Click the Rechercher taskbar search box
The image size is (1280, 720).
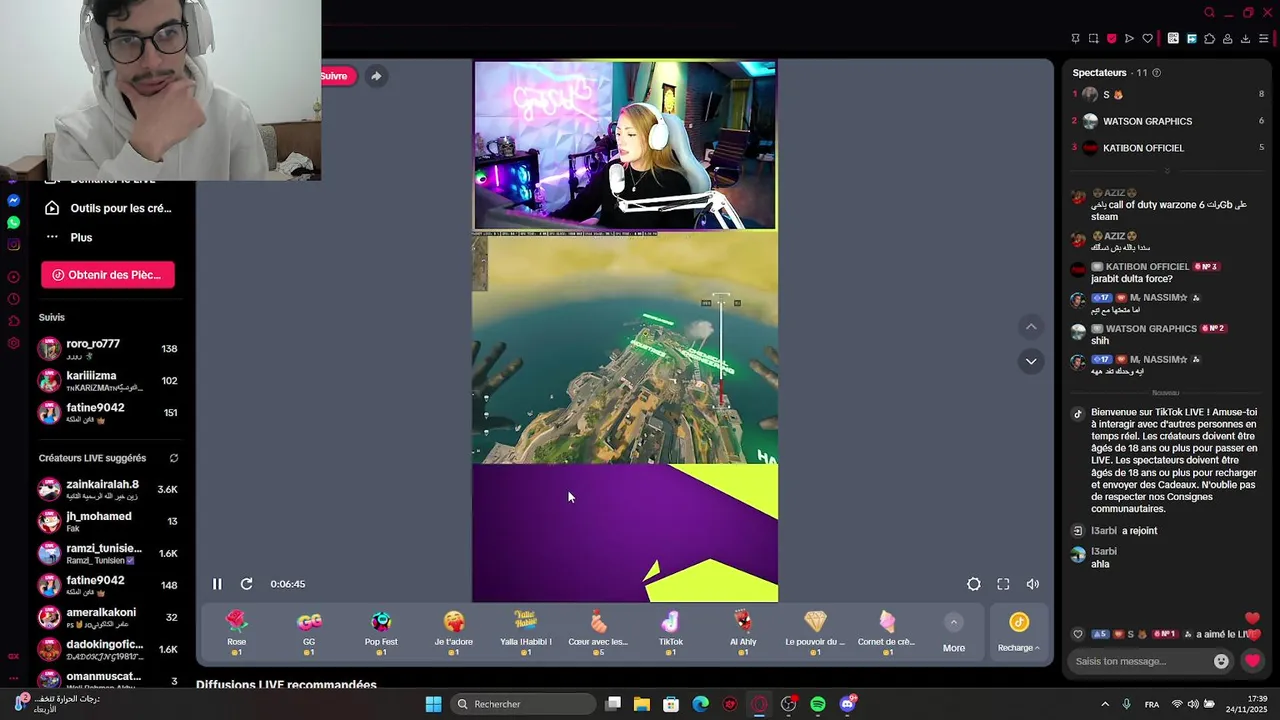pyautogui.click(x=523, y=704)
